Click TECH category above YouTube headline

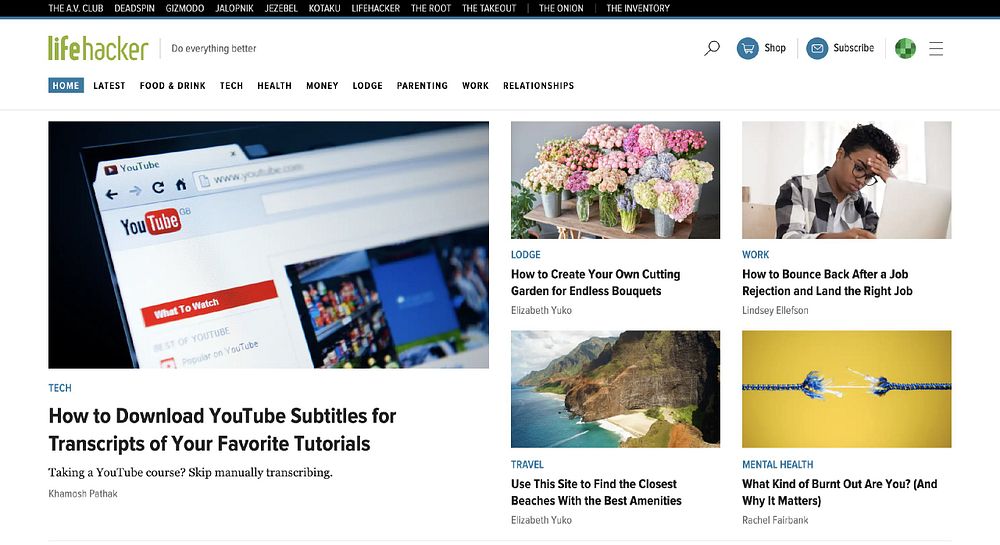pos(60,388)
